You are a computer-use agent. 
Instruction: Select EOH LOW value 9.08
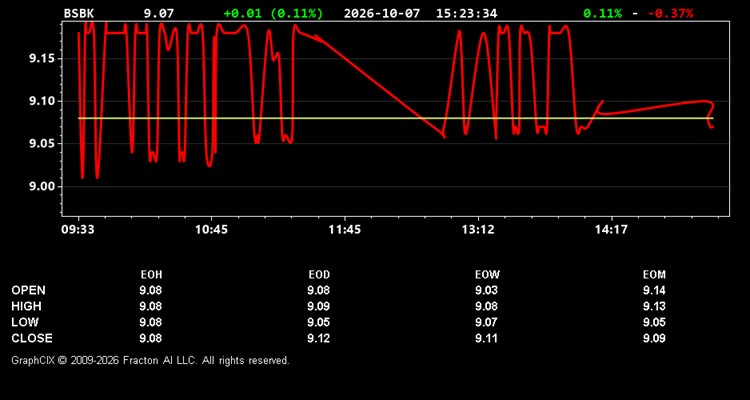click(x=151, y=322)
